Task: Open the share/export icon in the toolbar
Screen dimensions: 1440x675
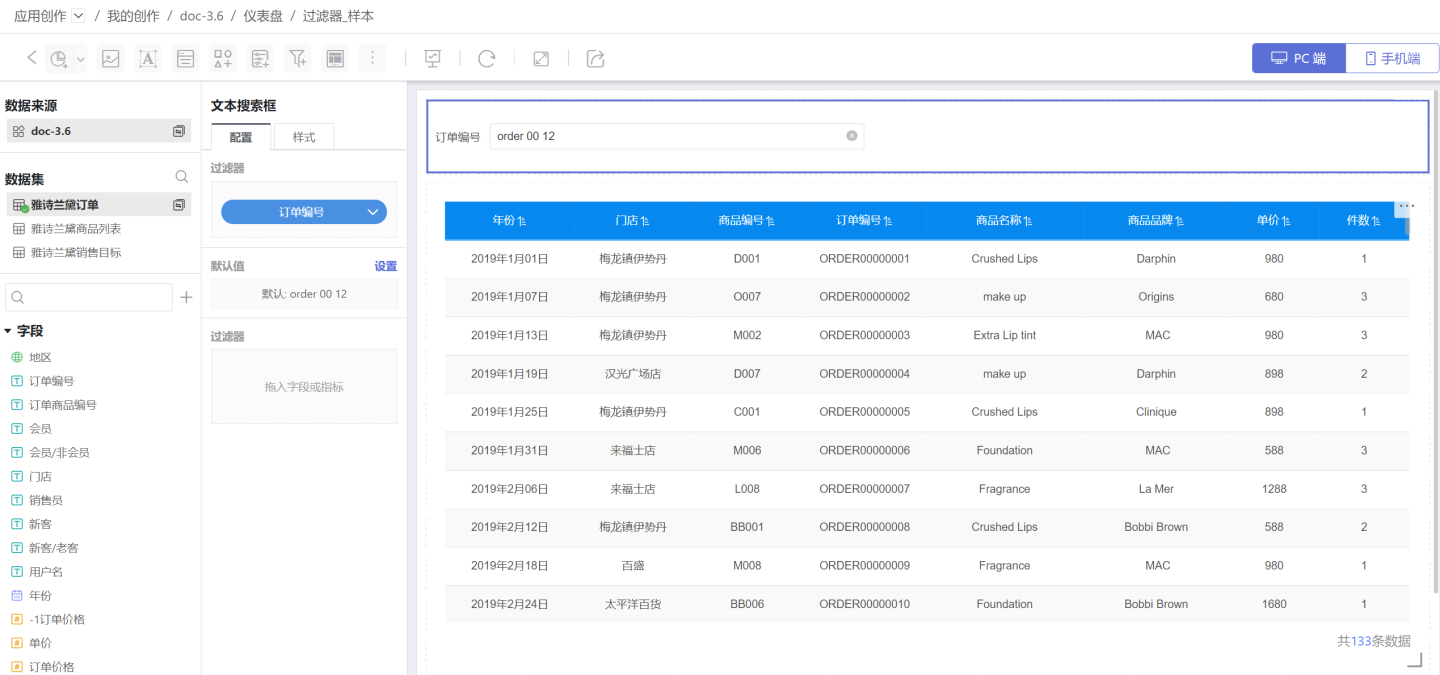Action: coord(595,59)
